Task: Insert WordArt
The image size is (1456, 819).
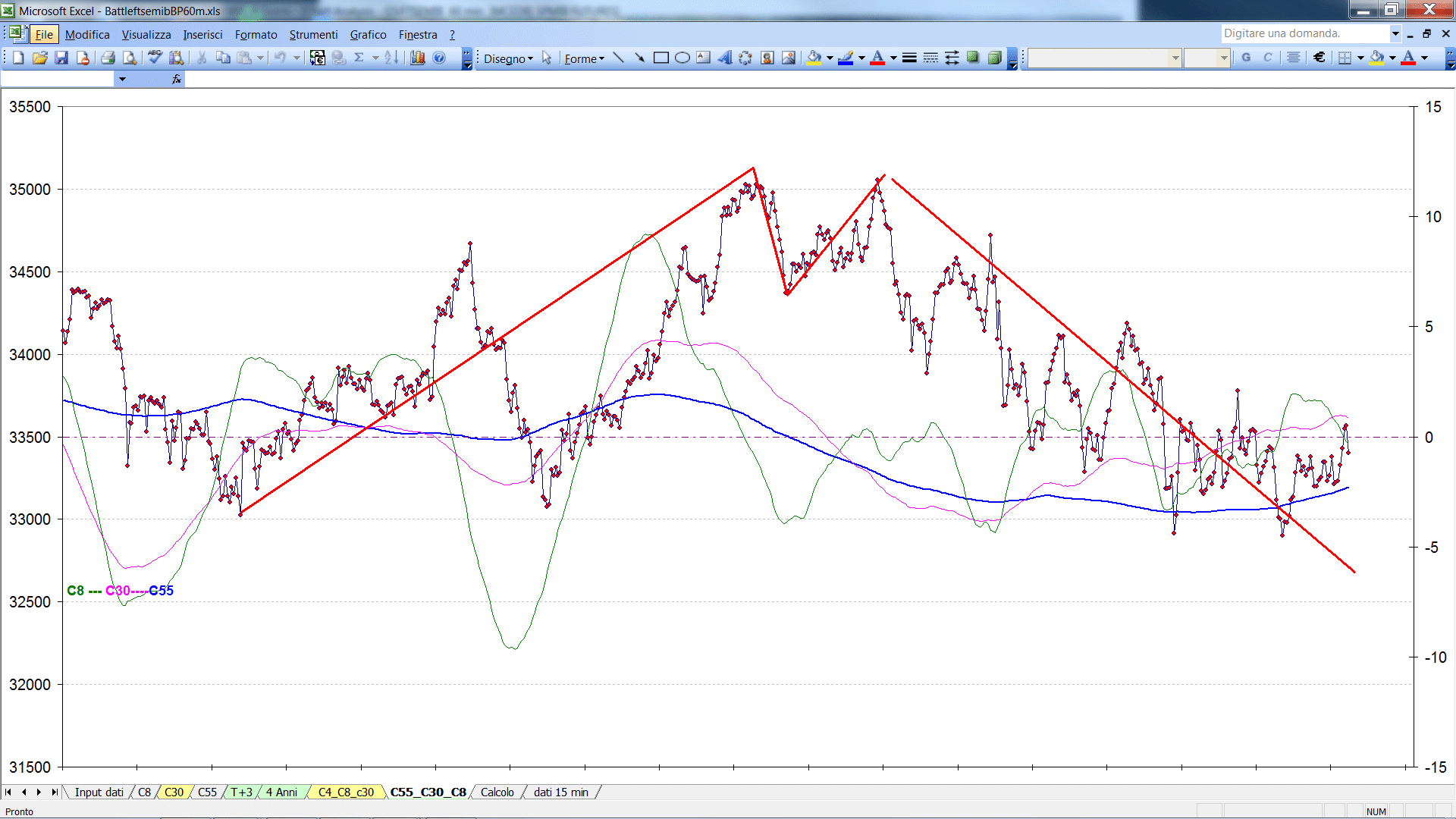Action: pyautogui.click(x=725, y=58)
